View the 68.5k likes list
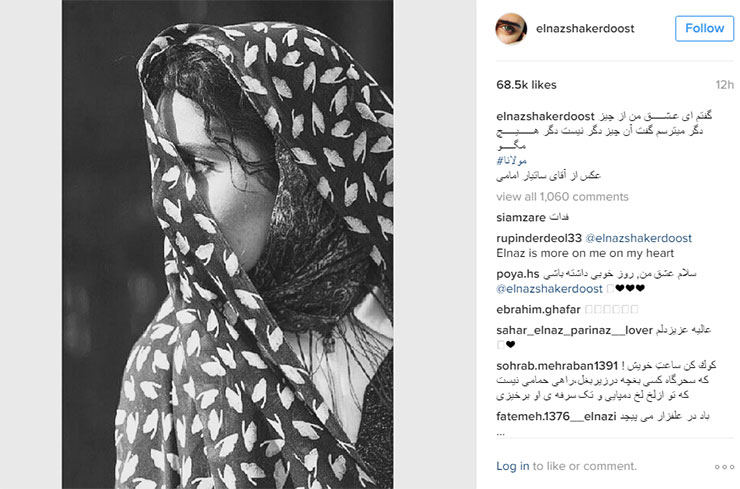740x489 pixels. (526, 85)
